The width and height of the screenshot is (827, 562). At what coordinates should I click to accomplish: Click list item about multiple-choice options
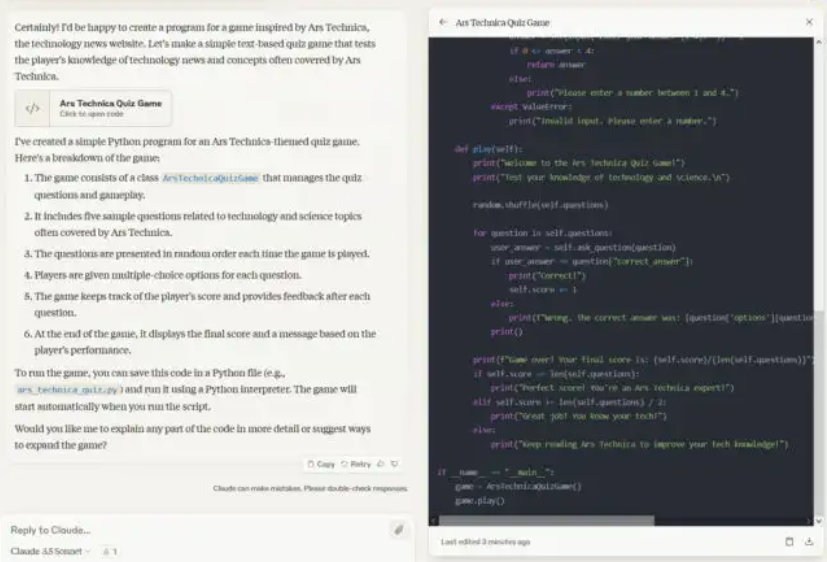pyautogui.click(x=168, y=275)
